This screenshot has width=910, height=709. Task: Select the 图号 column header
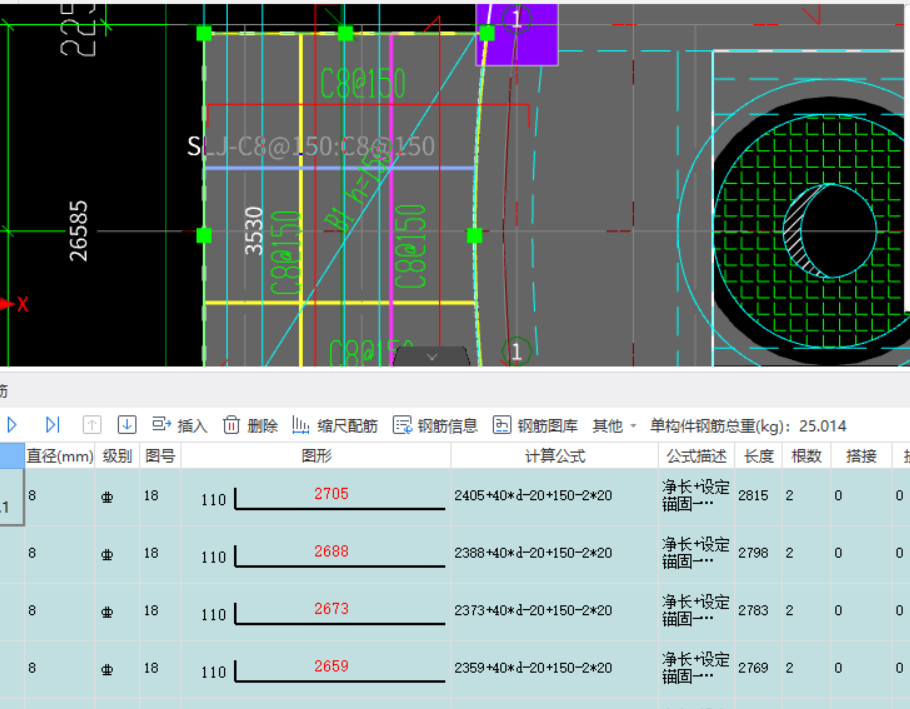click(160, 456)
